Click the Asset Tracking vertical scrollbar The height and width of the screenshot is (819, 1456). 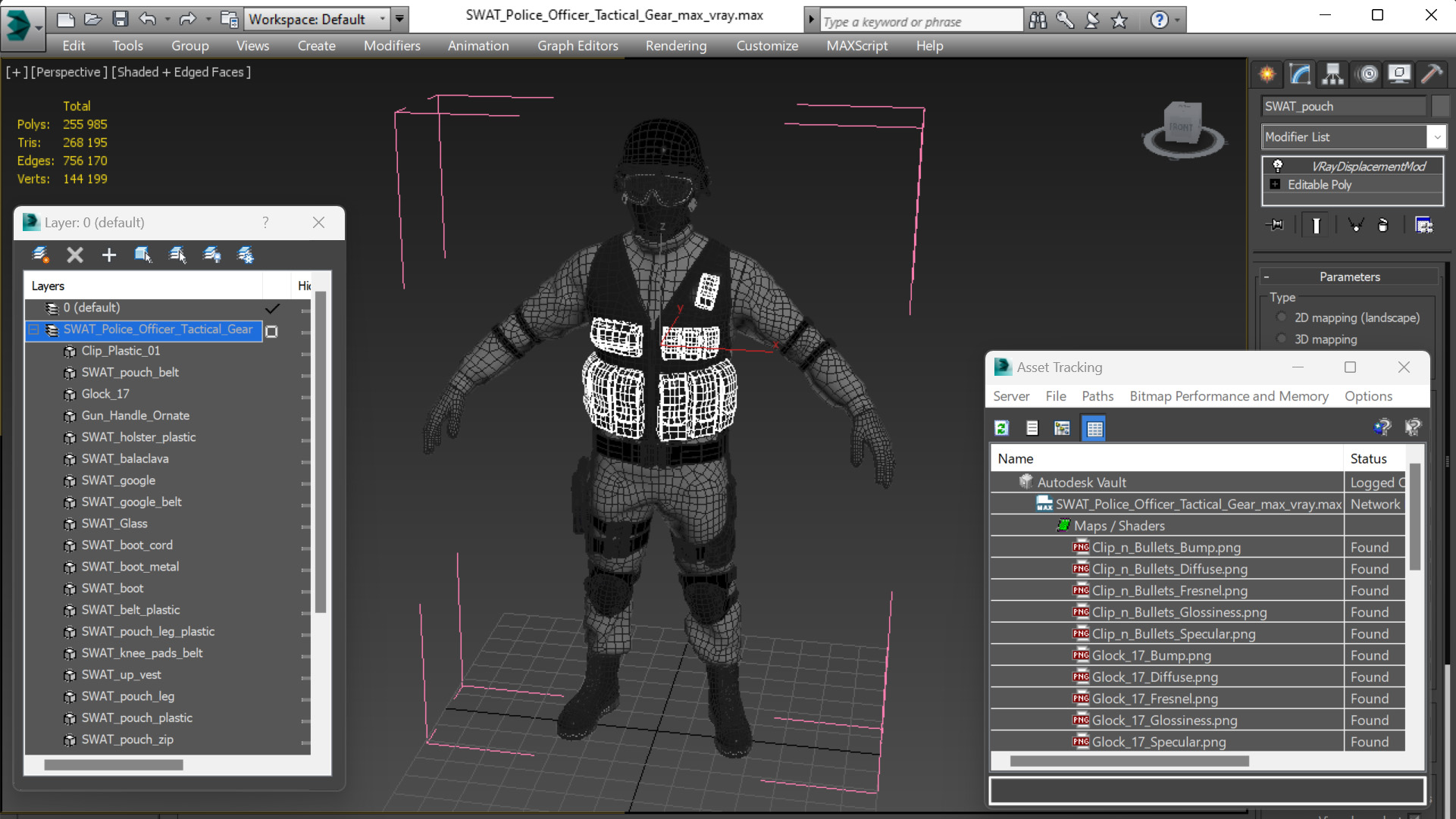1414,517
